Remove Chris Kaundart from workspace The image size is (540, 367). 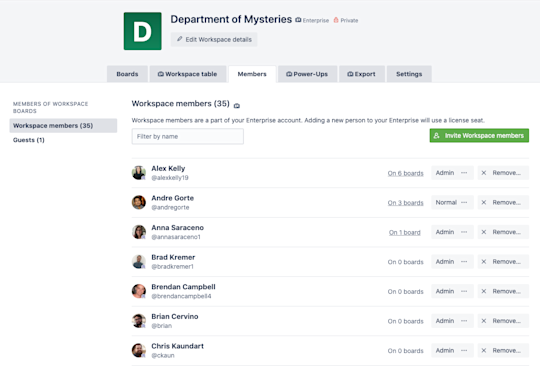pos(503,350)
